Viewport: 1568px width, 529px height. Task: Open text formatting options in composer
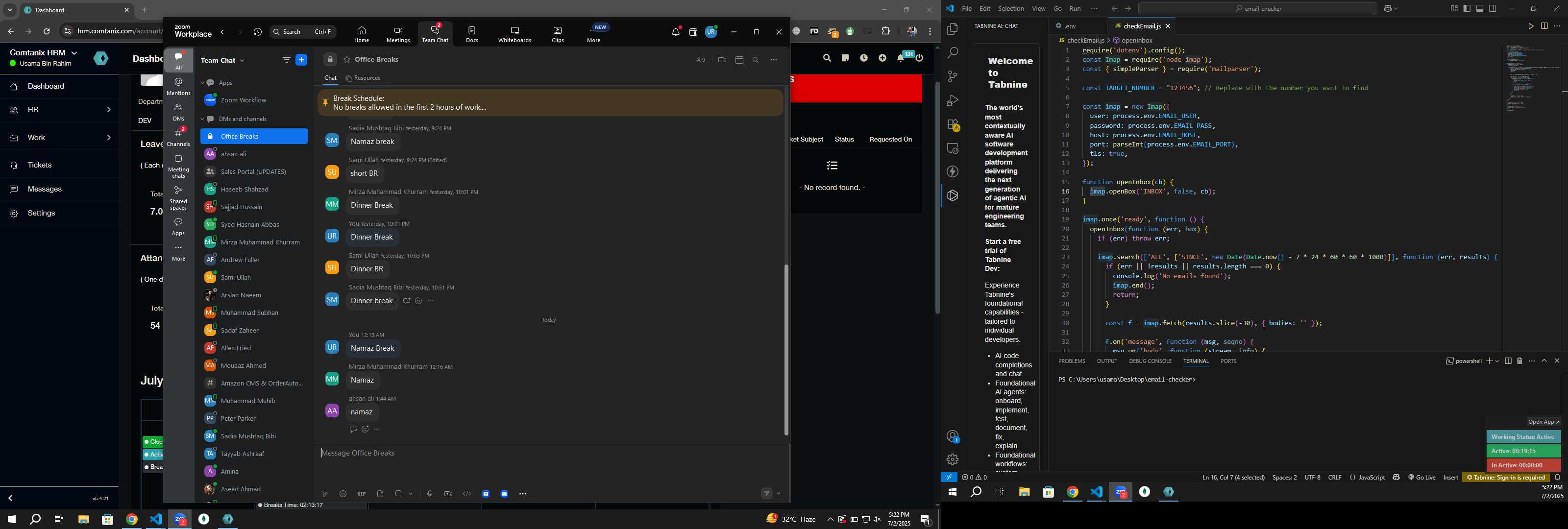(x=324, y=494)
